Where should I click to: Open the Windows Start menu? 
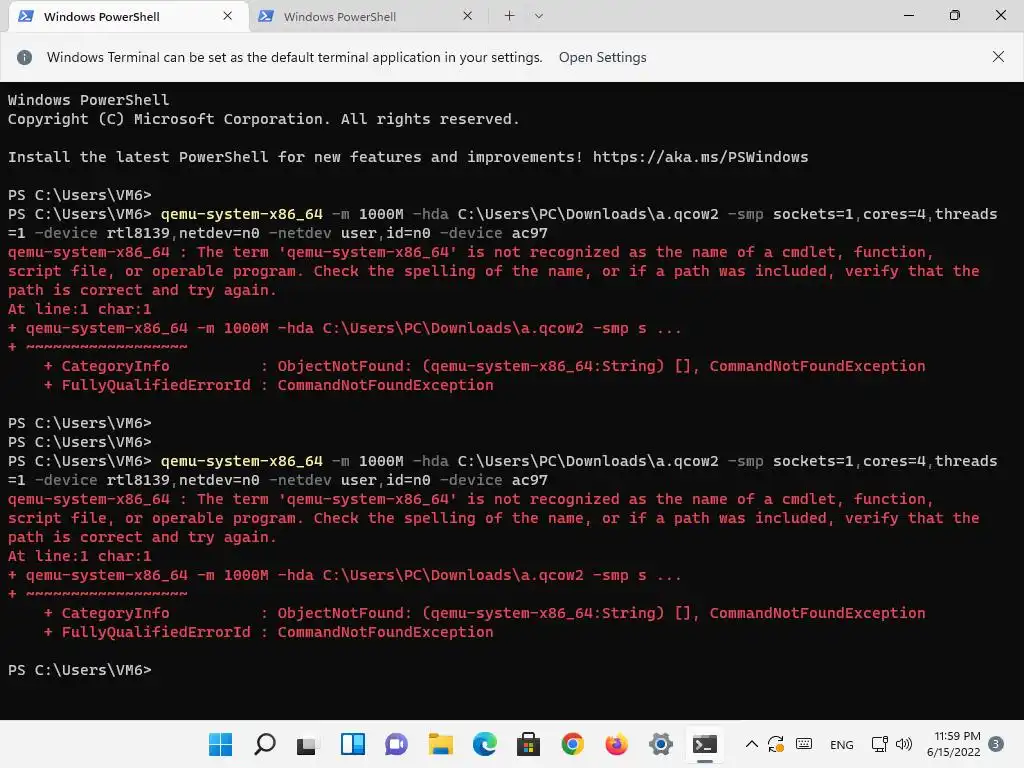pos(220,744)
